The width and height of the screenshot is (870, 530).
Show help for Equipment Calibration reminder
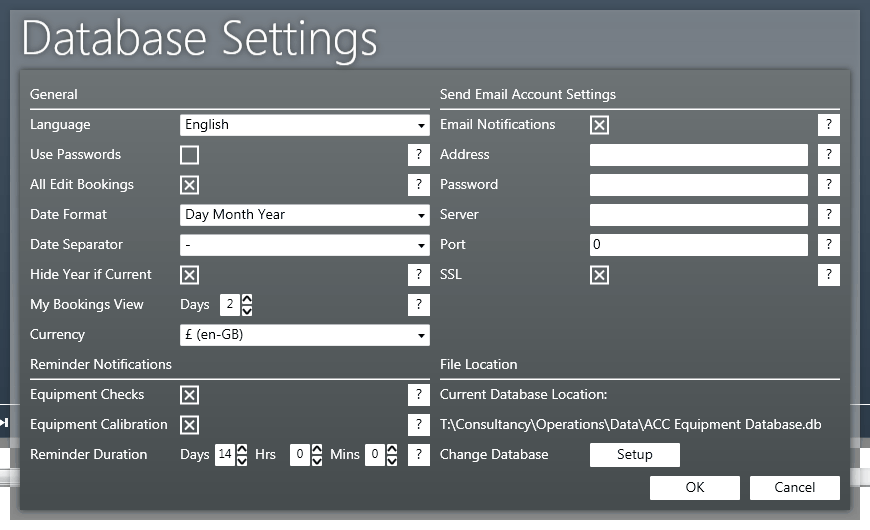click(x=419, y=425)
